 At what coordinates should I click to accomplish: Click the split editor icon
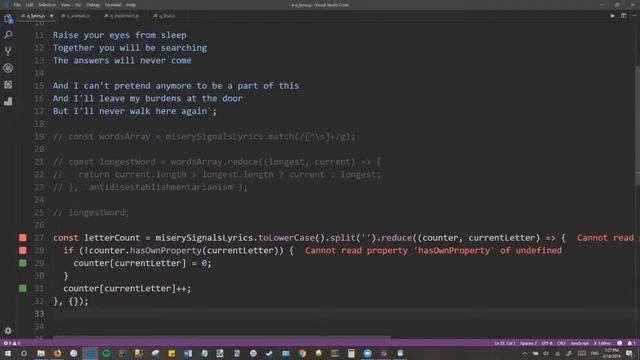[624, 16]
